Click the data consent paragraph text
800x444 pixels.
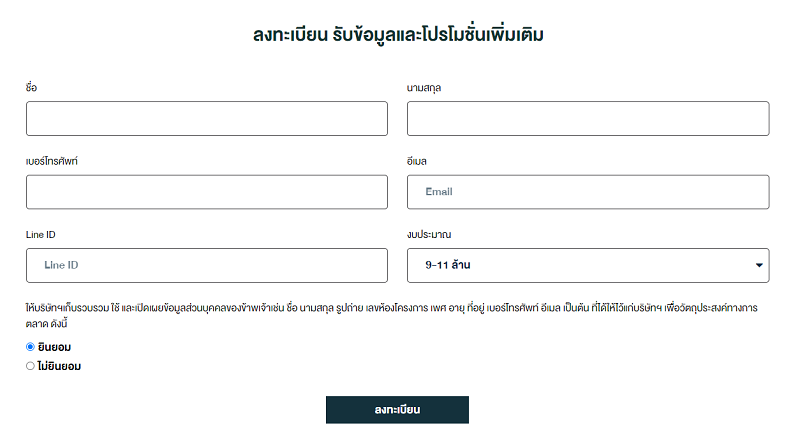(391, 315)
